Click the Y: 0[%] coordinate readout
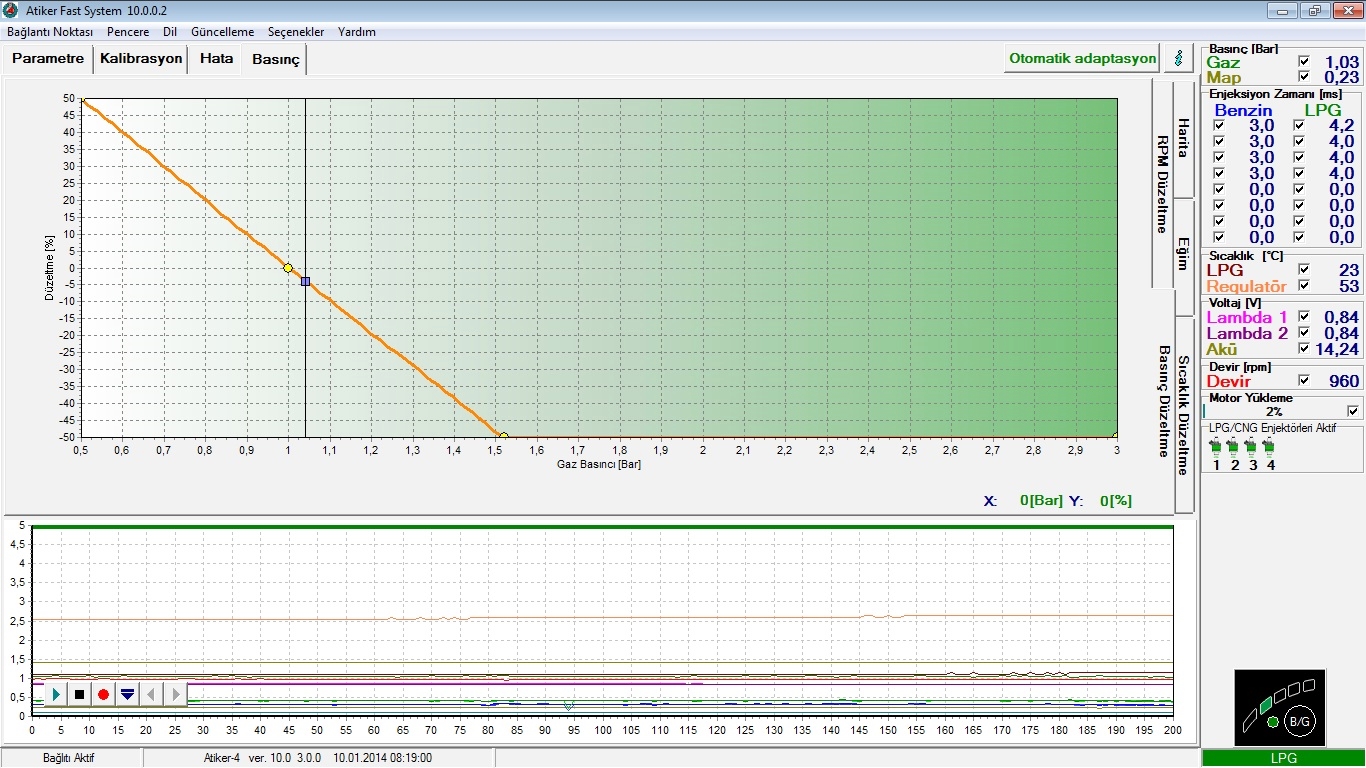The width and height of the screenshot is (1366, 768). point(1100,501)
